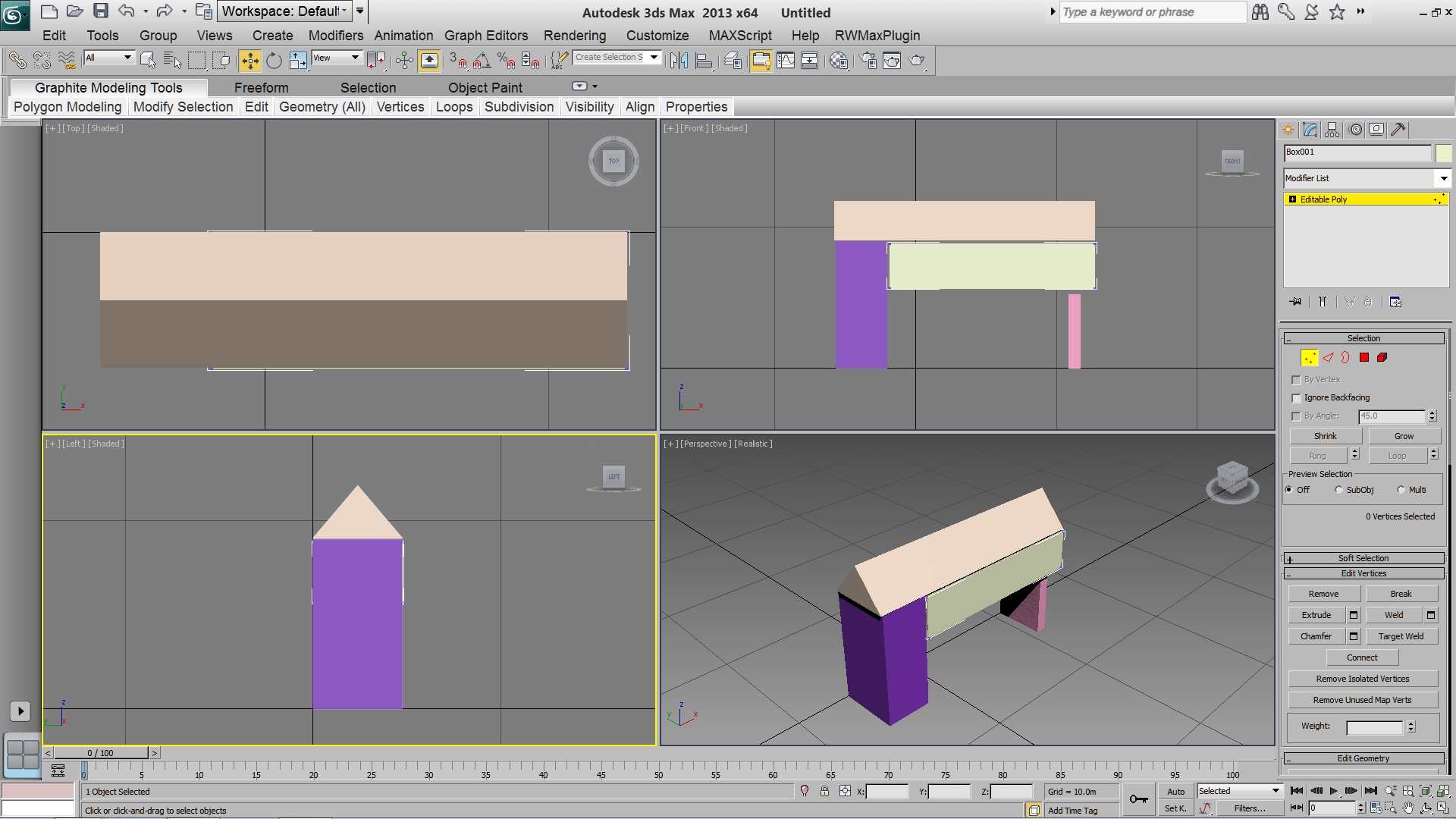The width and height of the screenshot is (1456, 819).
Task: Switch to the Freeform ribbon tab
Action: [261, 88]
